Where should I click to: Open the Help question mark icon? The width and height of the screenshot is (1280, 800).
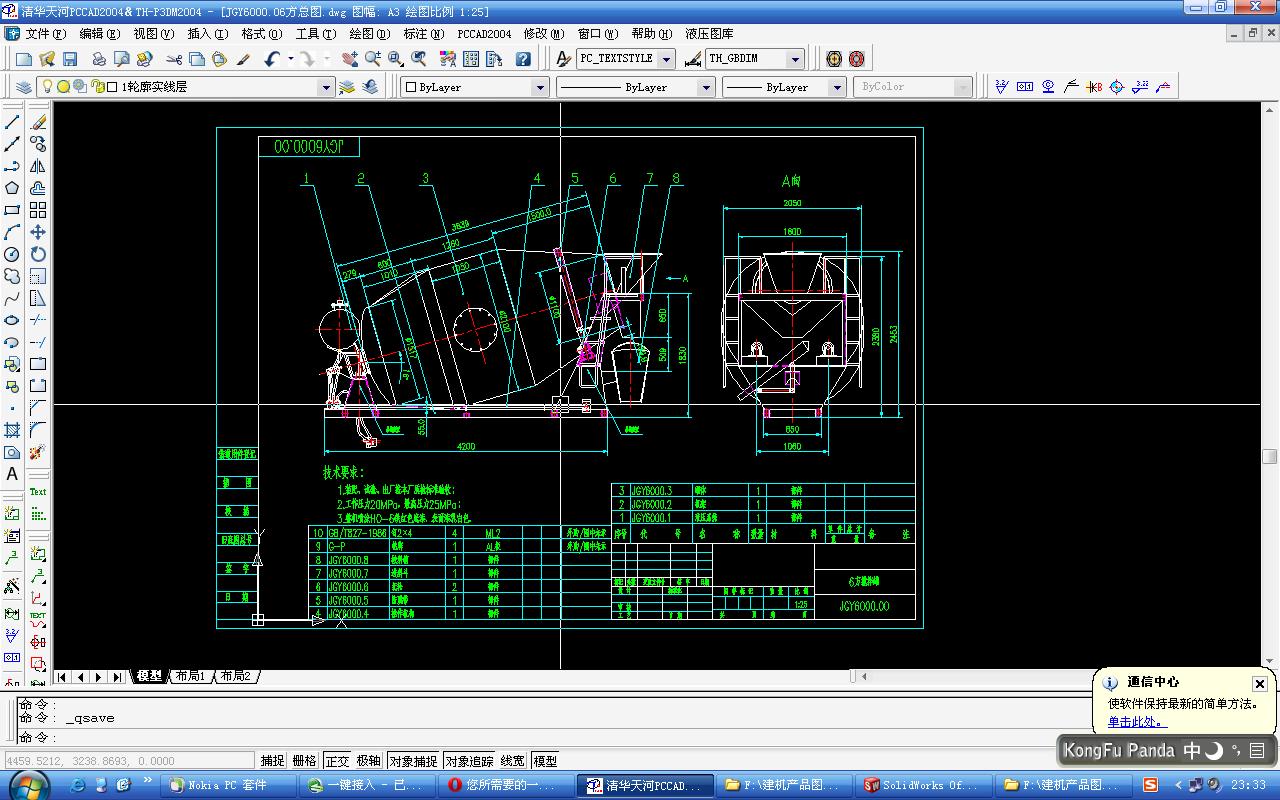click(x=522, y=60)
